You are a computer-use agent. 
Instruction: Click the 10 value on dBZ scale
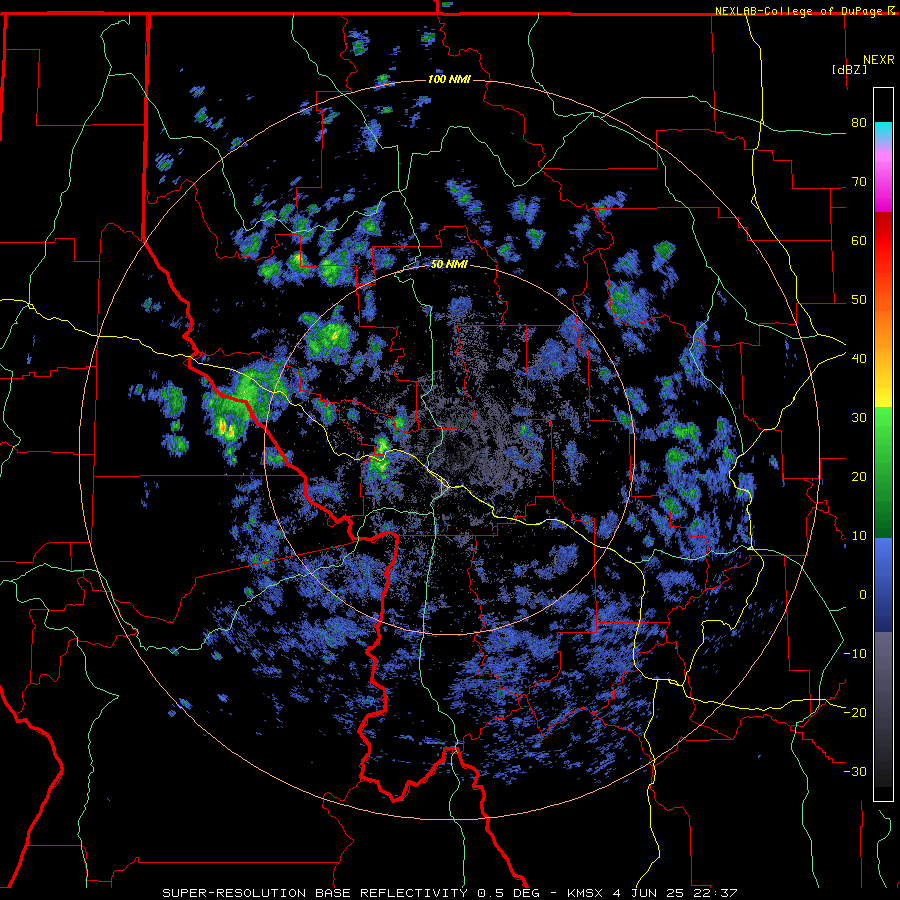[859, 536]
